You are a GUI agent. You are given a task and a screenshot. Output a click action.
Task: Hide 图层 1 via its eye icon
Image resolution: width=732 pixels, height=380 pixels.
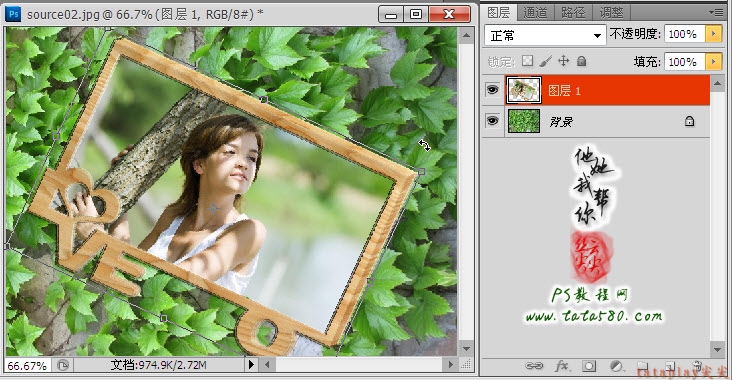[x=492, y=90]
